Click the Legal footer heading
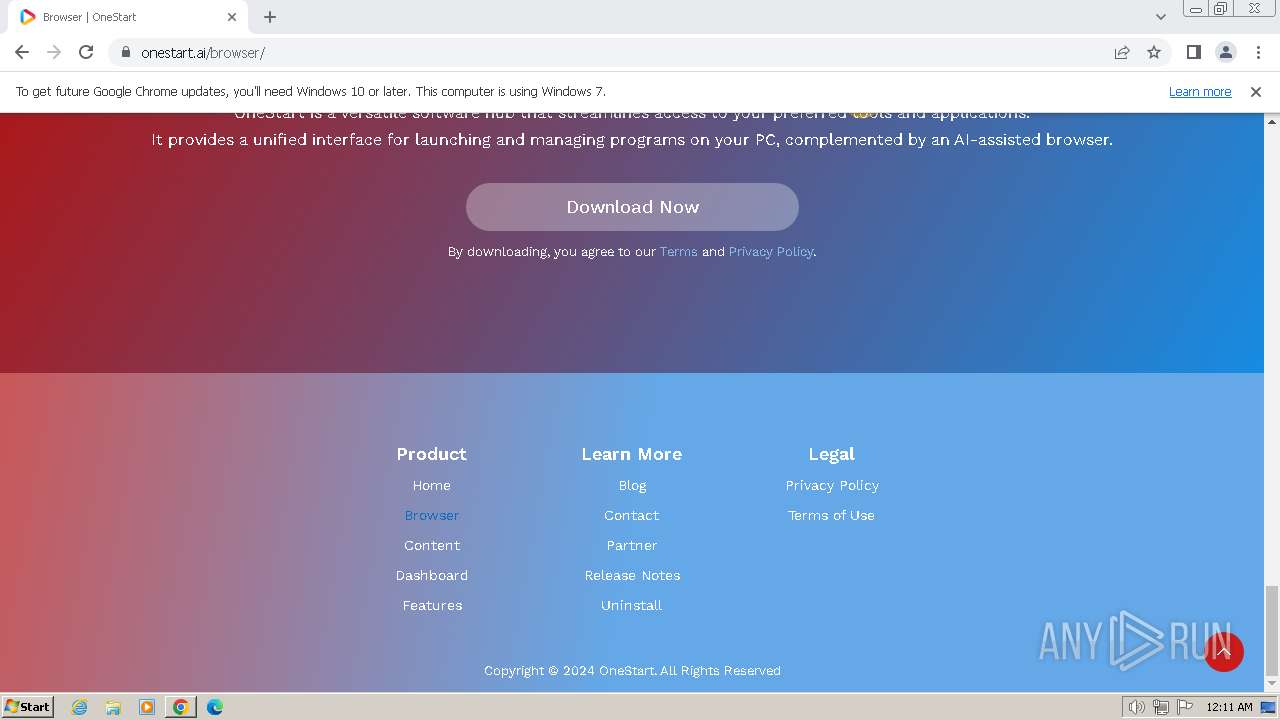 831,454
